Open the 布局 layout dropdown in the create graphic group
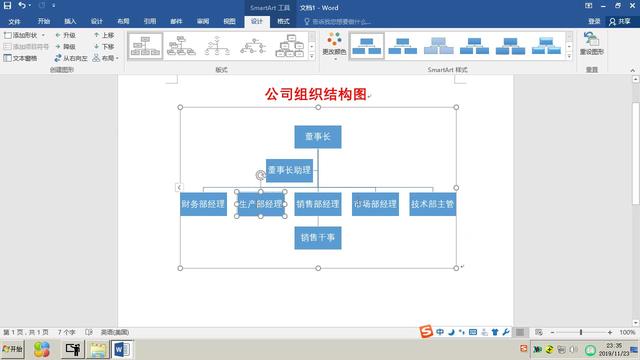Image resolution: width=640 pixels, height=360 pixels. point(106,58)
